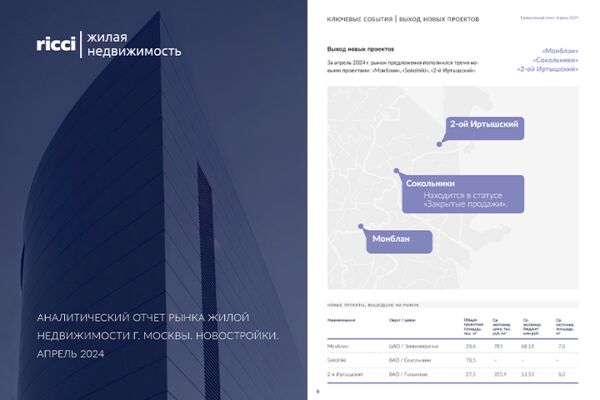Click the ricci logo on the cover
600x400 pixels.
click(56, 44)
